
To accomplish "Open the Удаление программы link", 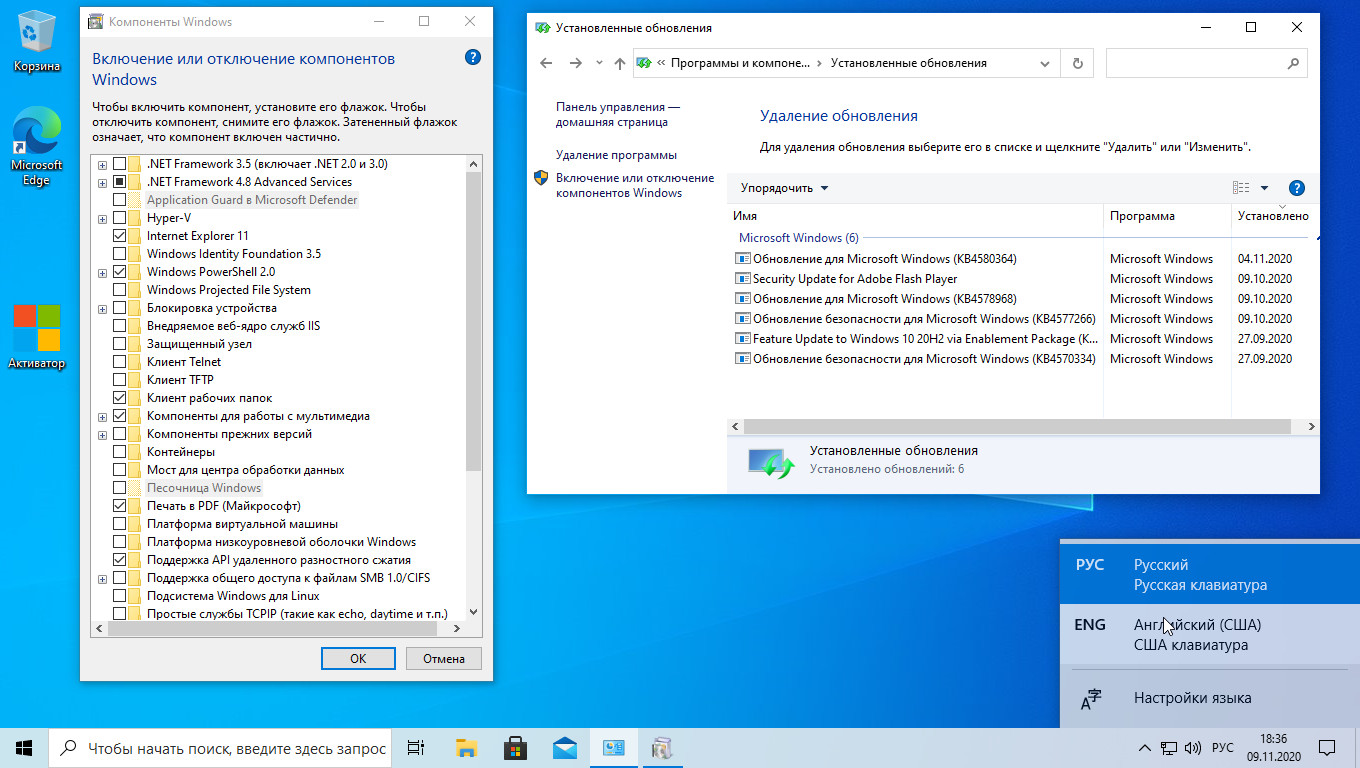I will [x=616, y=155].
